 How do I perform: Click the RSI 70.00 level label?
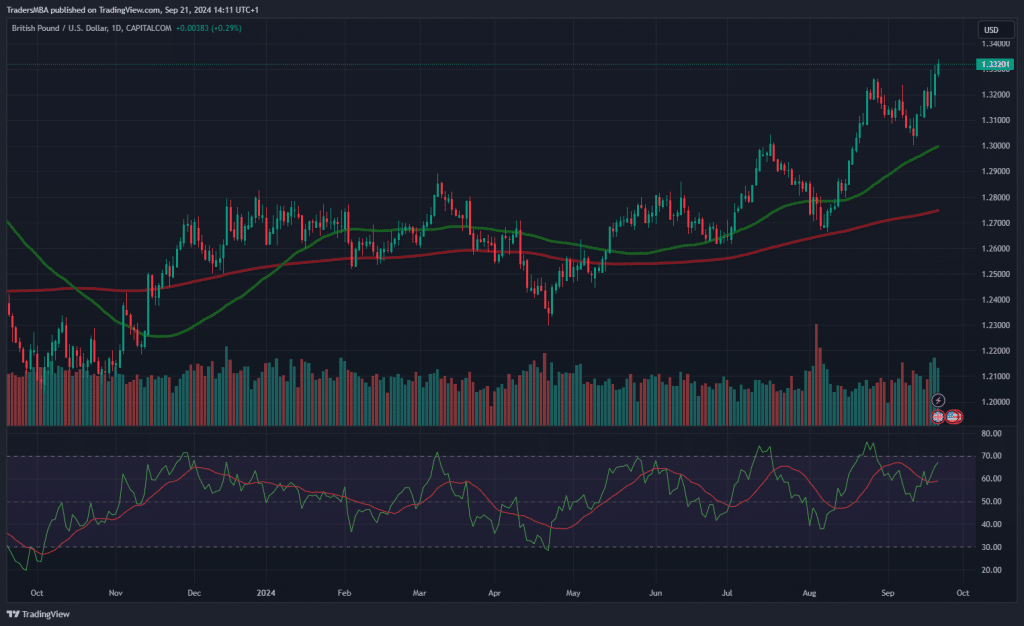point(992,457)
